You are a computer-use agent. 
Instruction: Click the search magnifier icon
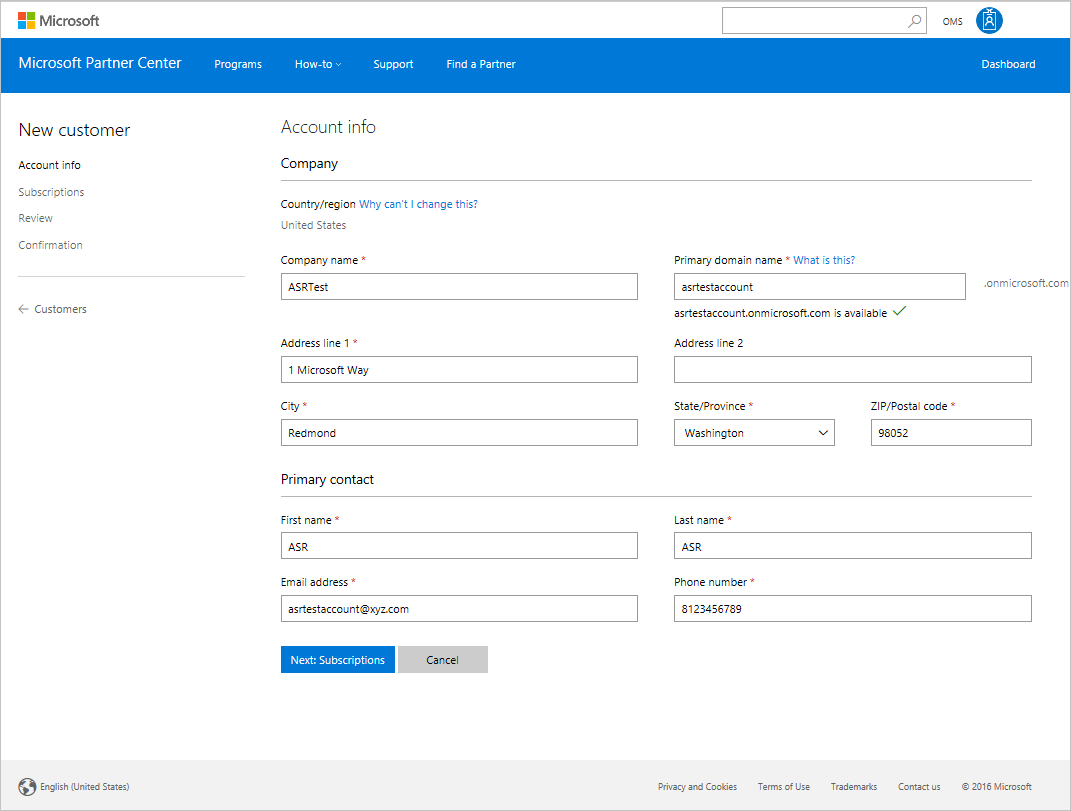click(914, 21)
